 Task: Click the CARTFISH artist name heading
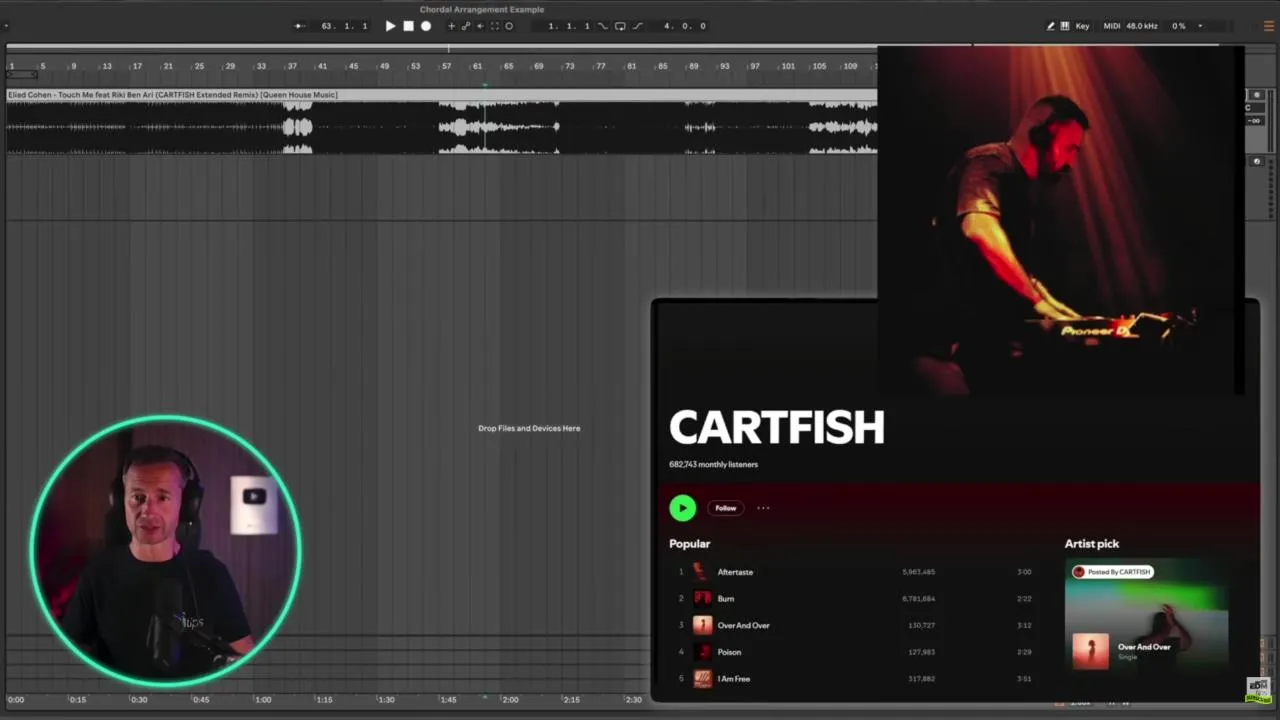coord(776,427)
